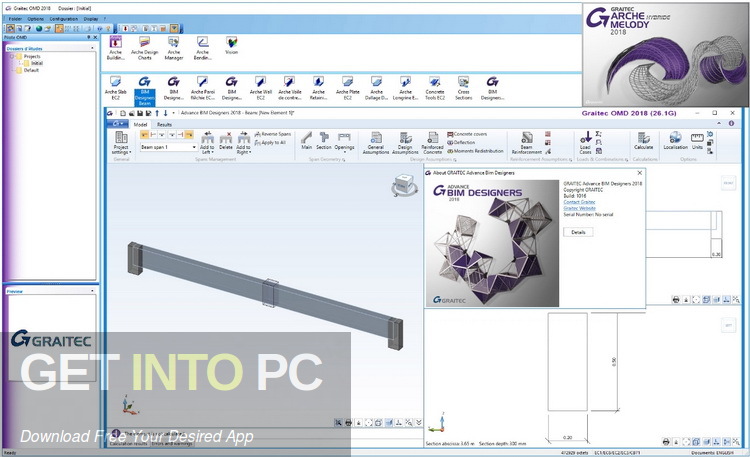The width and height of the screenshot is (750, 457).
Task: Open Moments Redistribution settings
Action: click(475, 151)
